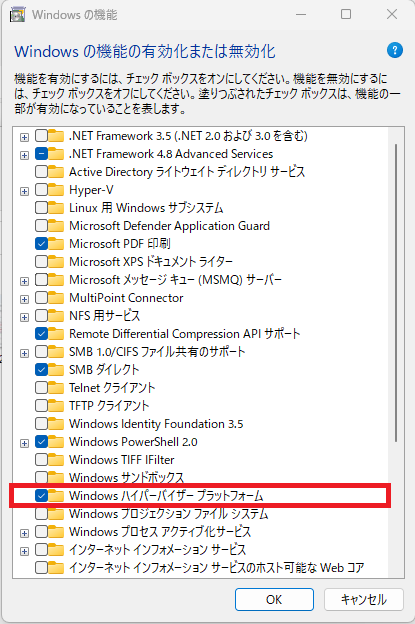
Task: Select the Hyper-V folder icon
Action: pyautogui.click(x=56, y=190)
